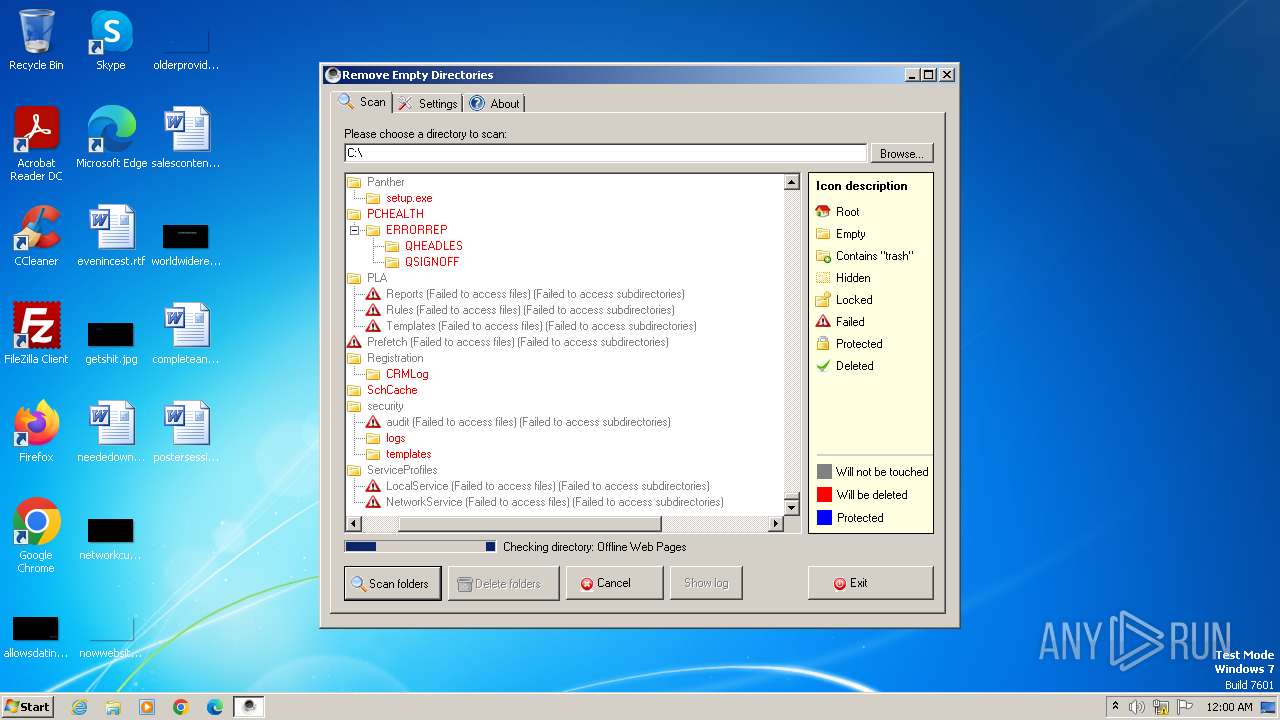Select the security folder tree item

(x=385, y=406)
